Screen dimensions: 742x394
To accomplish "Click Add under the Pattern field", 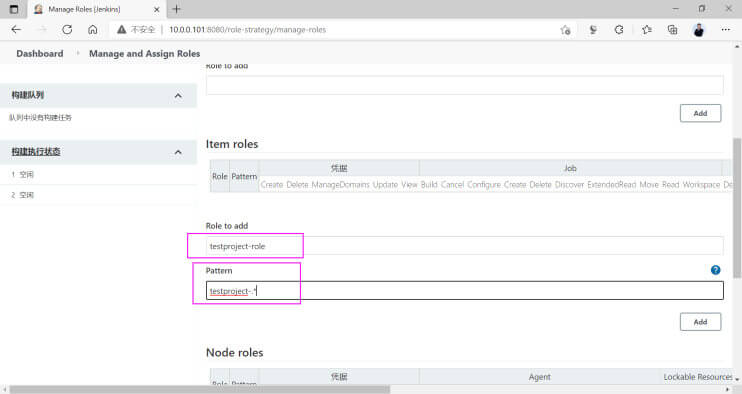I will (700, 322).
